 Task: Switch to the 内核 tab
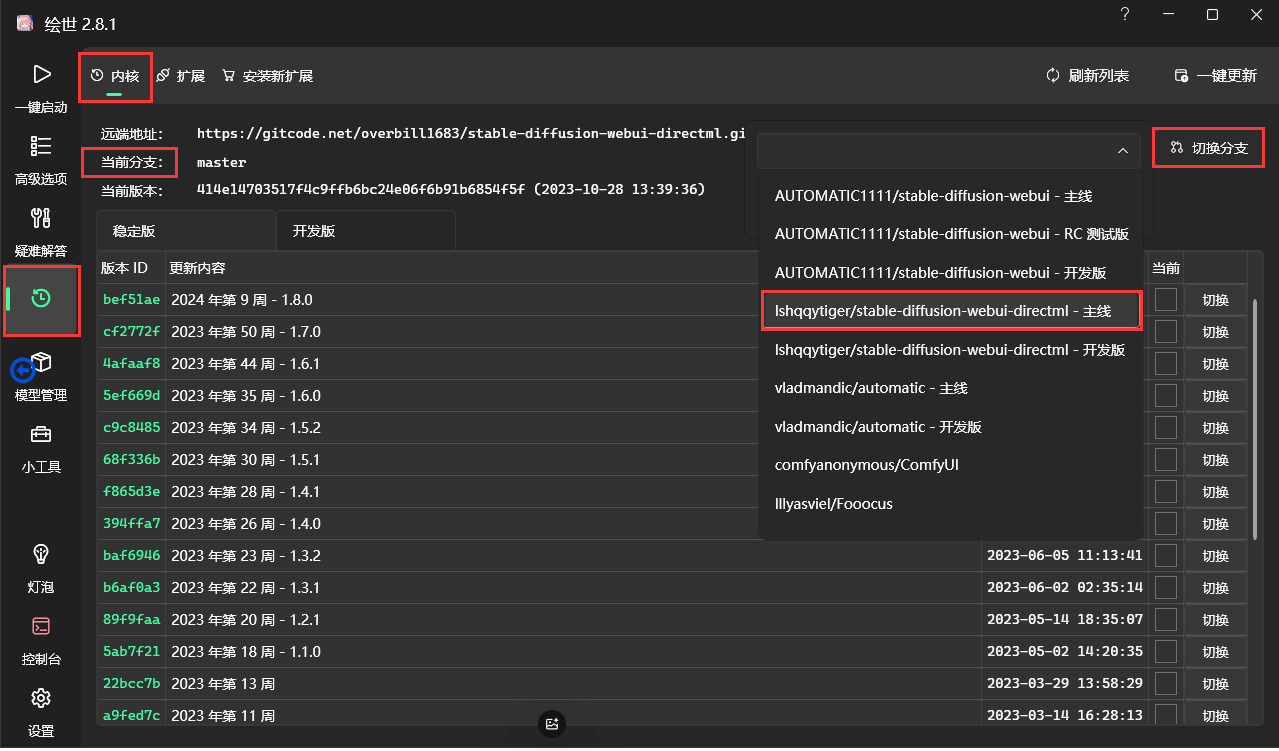pos(115,76)
